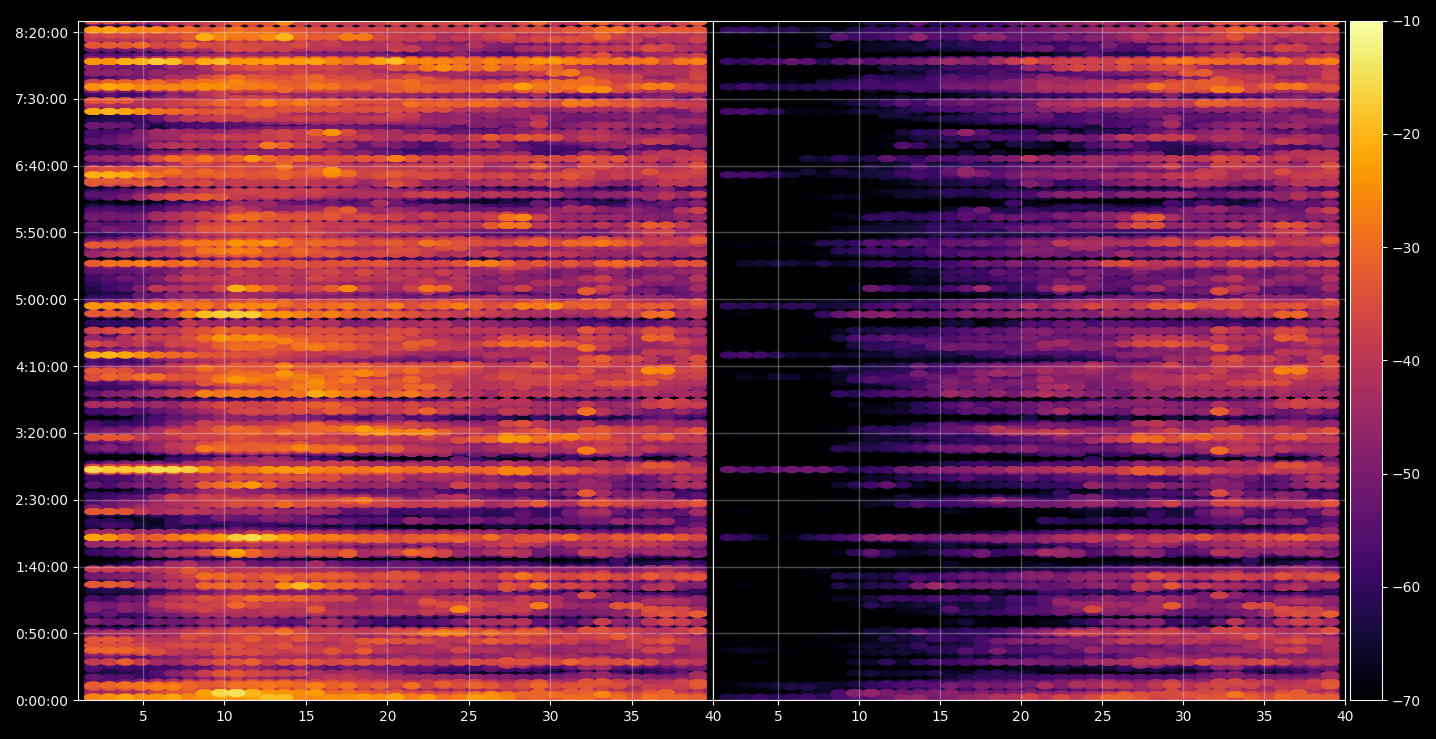Select tick label 20 under the right heatmap
The width and height of the screenshot is (1436, 739).
coord(1021,716)
